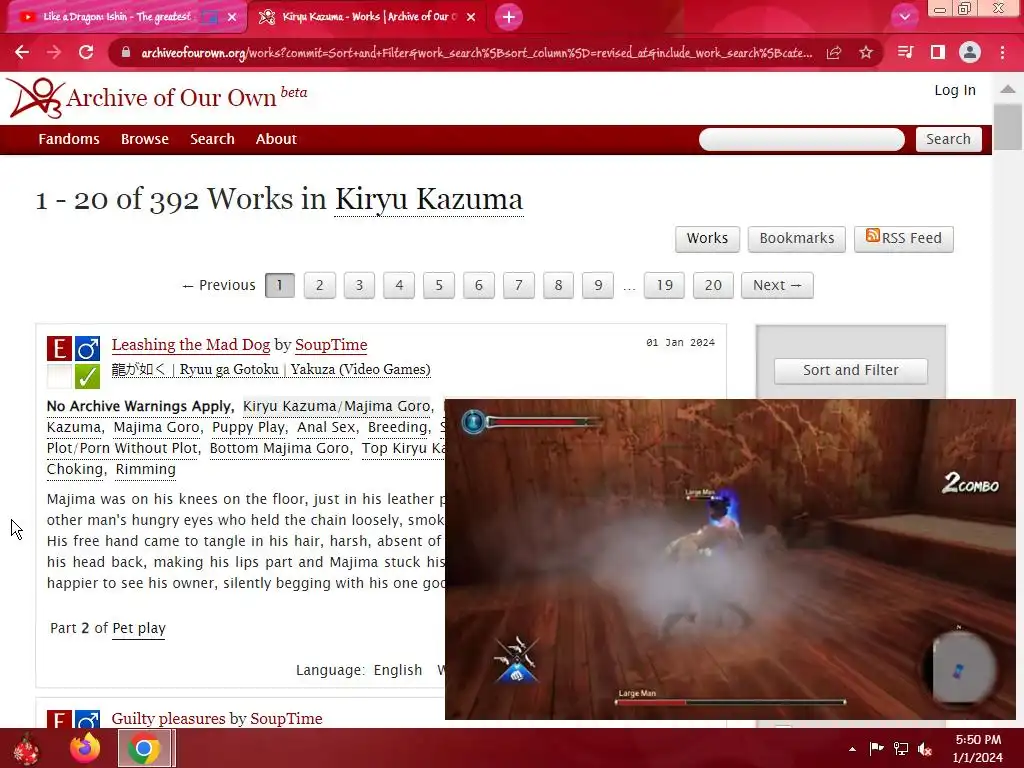This screenshot has height=768, width=1024.
Task: Open Firefox from the taskbar
Action: click(x=86, y=748)
